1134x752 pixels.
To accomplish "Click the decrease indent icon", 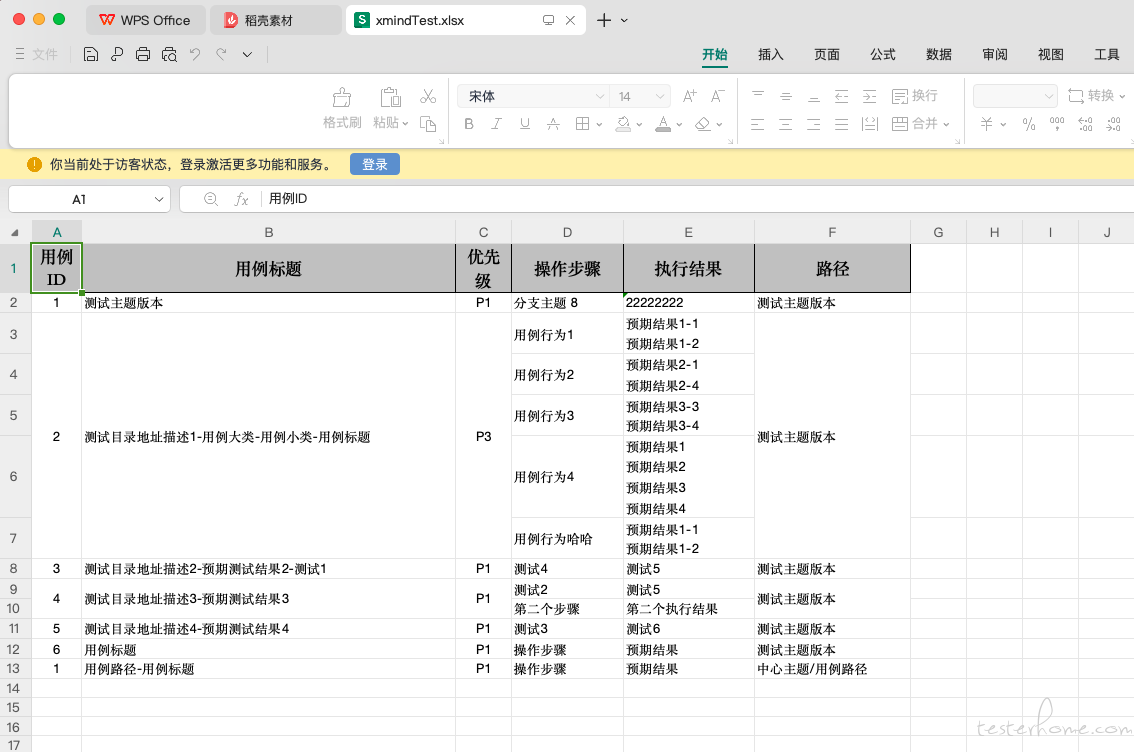I will coord(842,95).
